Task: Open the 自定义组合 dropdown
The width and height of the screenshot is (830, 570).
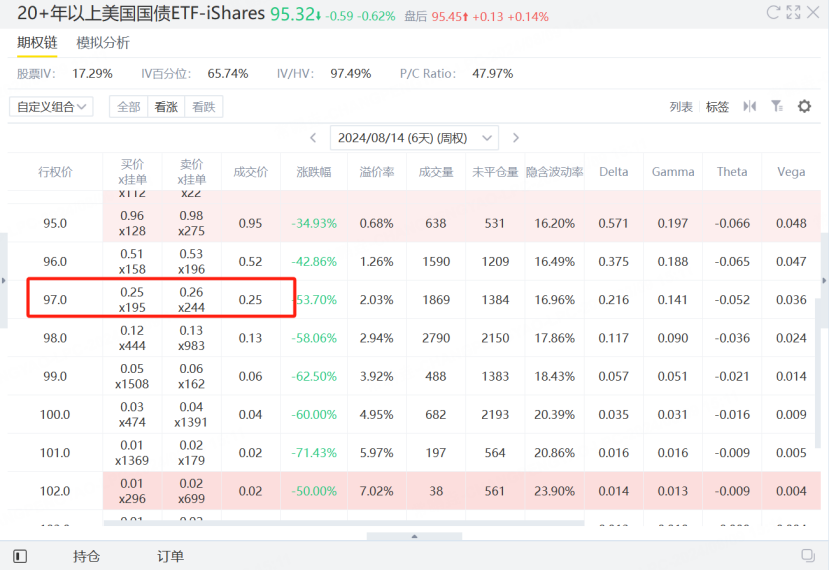Action: coord(51,106)
